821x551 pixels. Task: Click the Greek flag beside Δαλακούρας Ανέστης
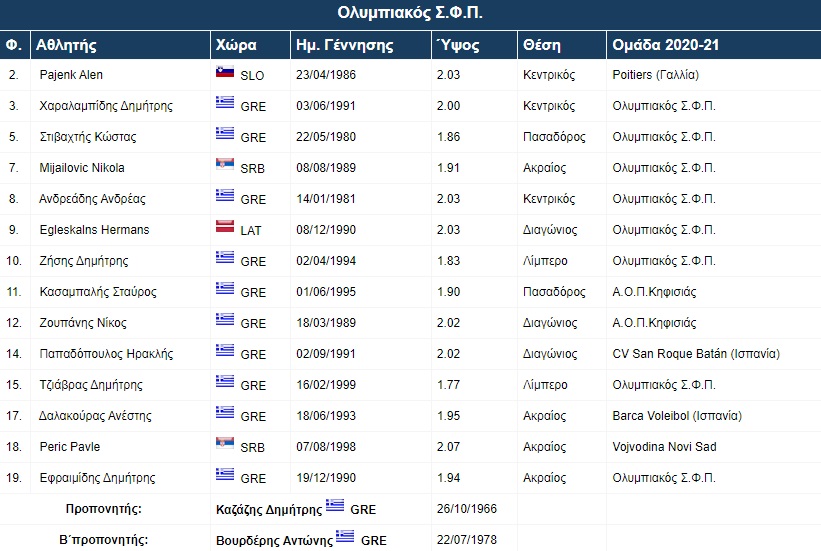coord(225,412)
